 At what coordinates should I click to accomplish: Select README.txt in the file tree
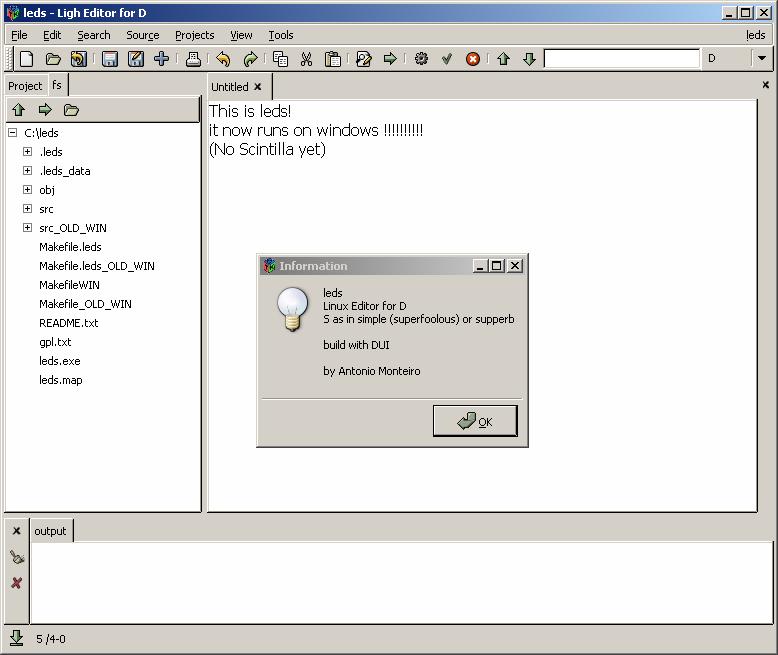[68, 323]
